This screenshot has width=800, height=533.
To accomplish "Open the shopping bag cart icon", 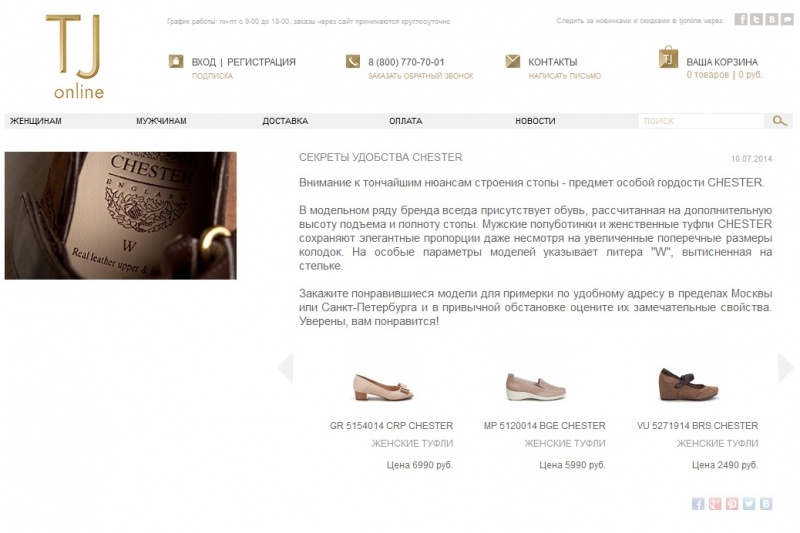I will click(668, 57).
